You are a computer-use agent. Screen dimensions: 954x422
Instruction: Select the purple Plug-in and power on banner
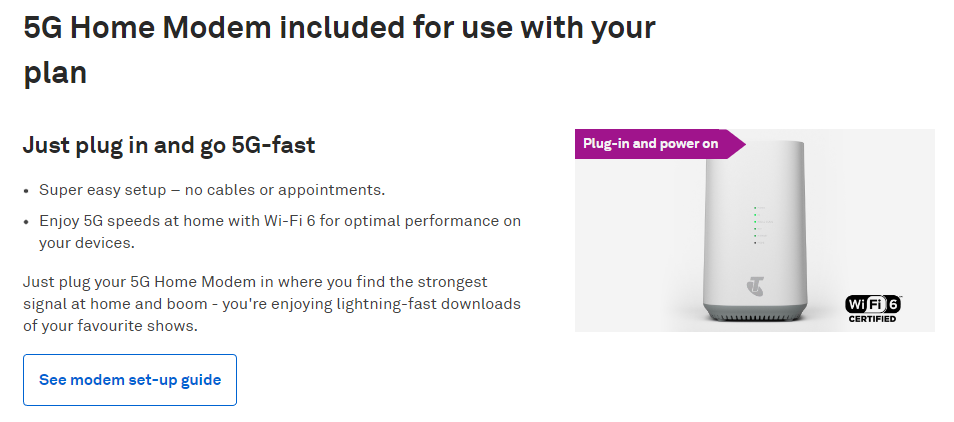[660, 144]
